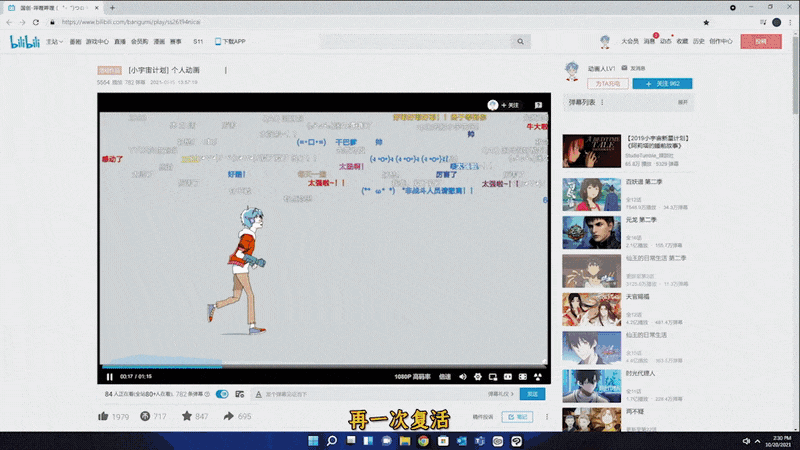
Task: Open a new browser tab
Action: pos(112,8)
